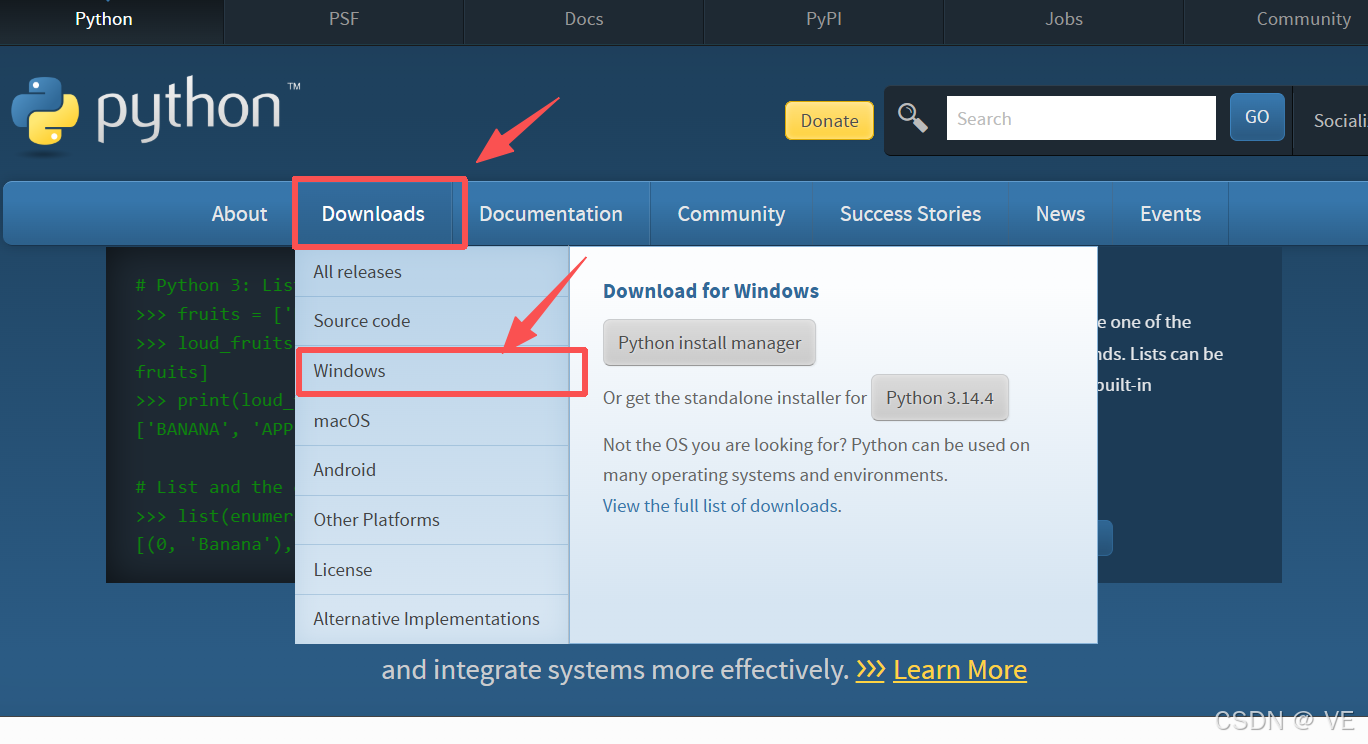Click the triple-chevron arrow before Learn More
1368x744 pixels.
[870, 669]
